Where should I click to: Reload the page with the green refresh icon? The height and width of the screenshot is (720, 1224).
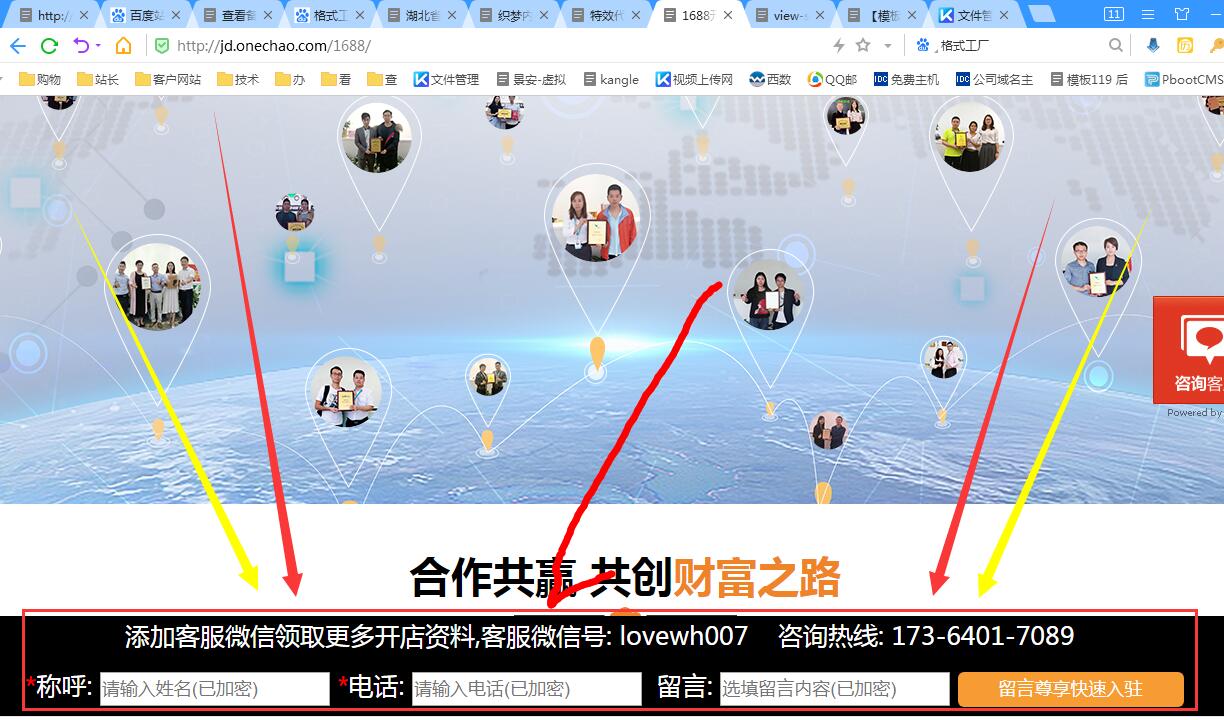click(x=49, y=46)
